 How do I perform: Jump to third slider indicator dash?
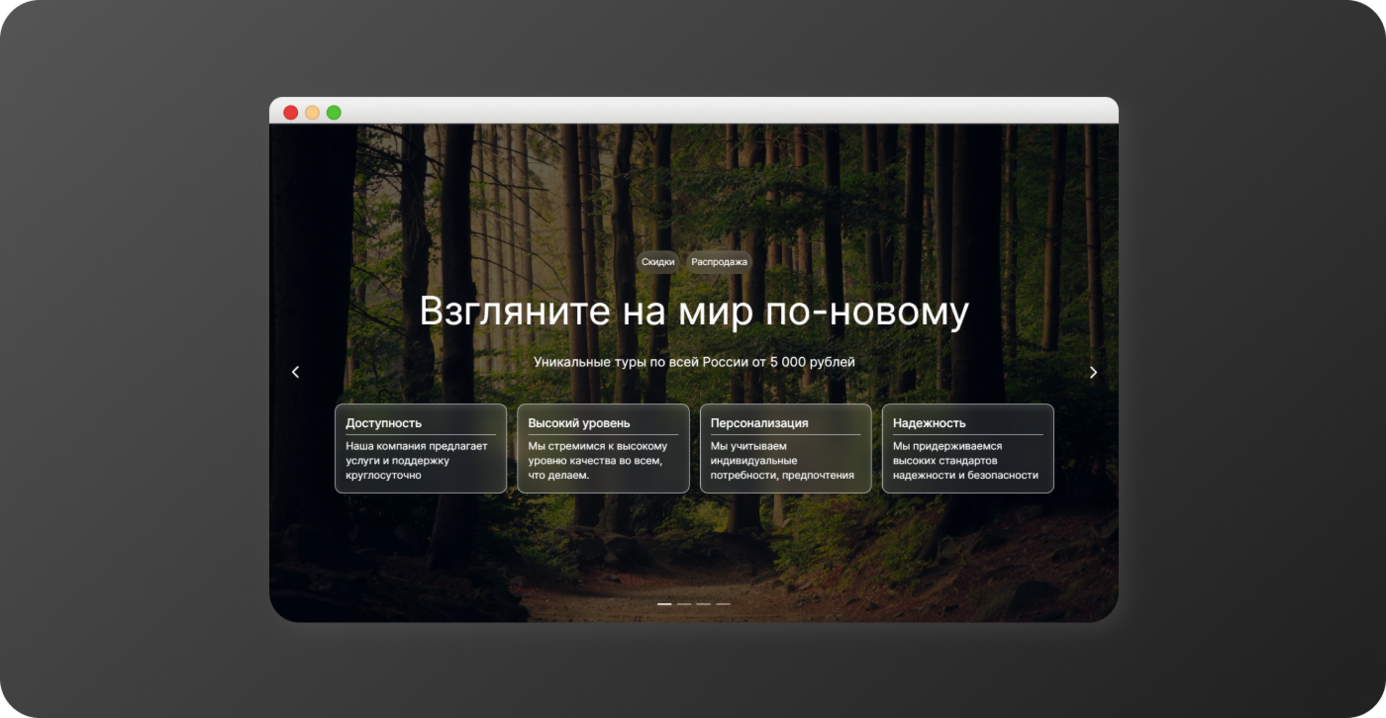[x=703, y=604]
